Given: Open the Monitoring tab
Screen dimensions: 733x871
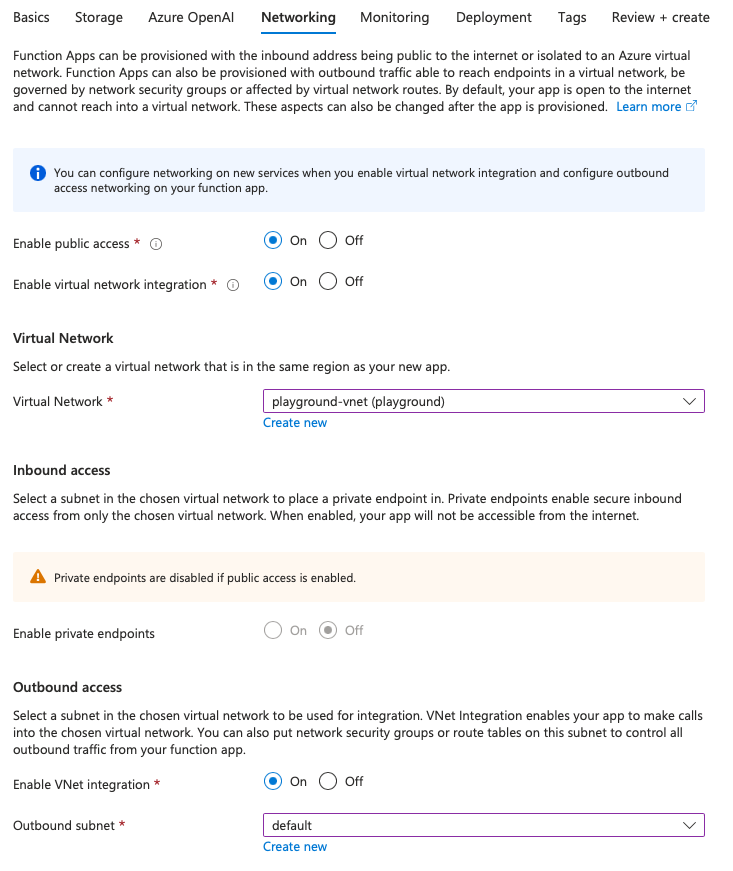Looking at the screenshot, I should click(394, 17).
